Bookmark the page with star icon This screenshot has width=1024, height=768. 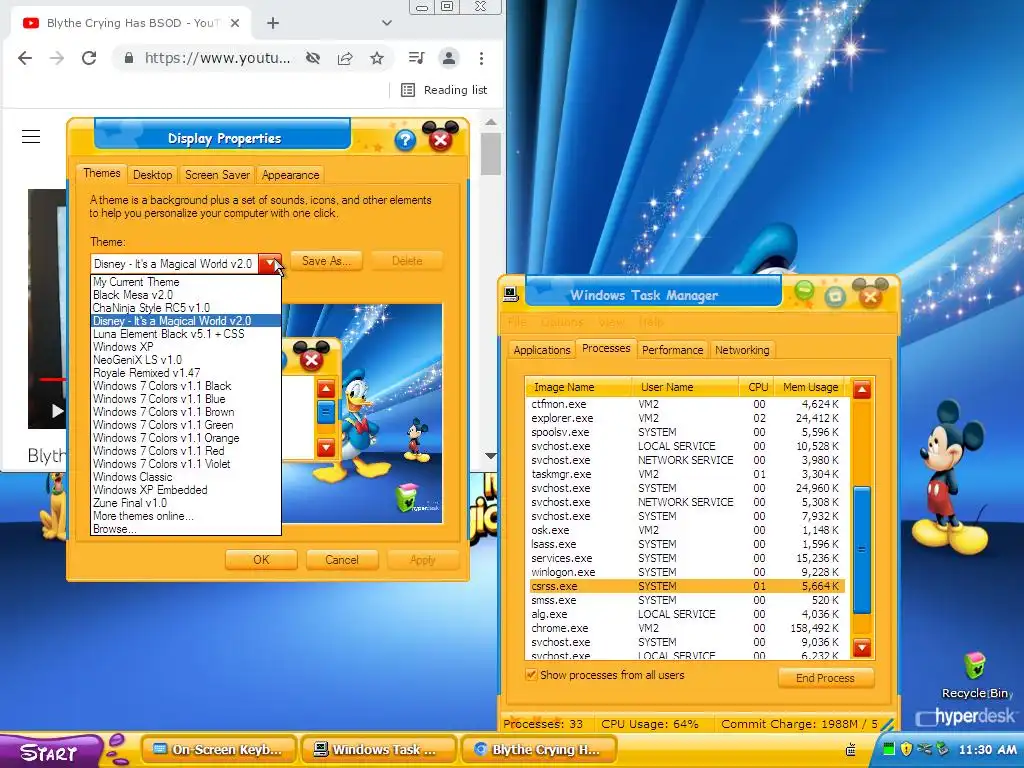377,58
